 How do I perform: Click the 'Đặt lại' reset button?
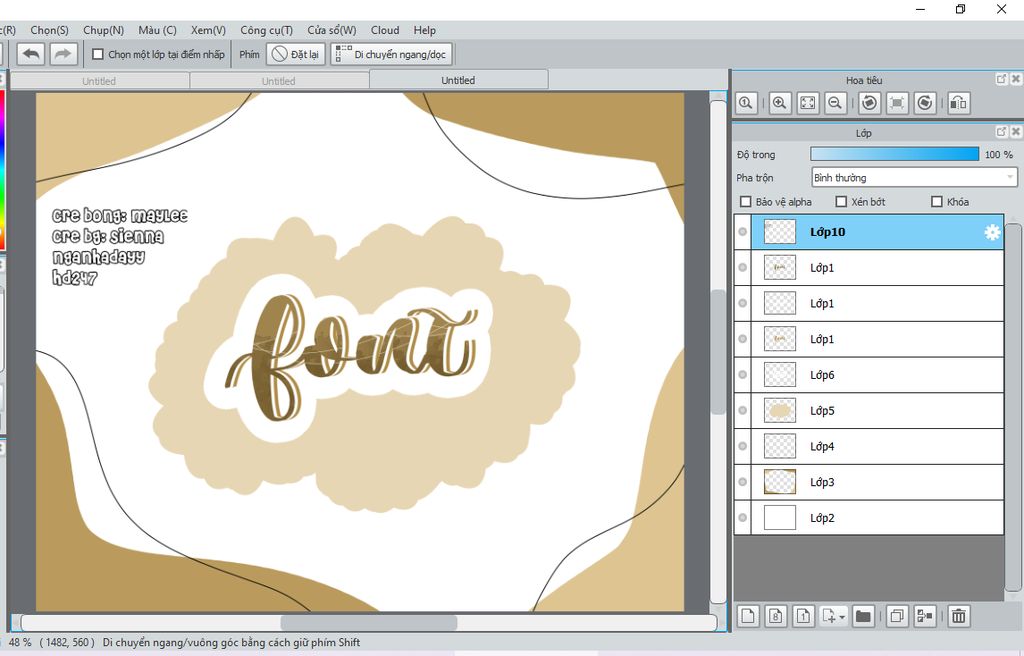(x=296, y=54)
